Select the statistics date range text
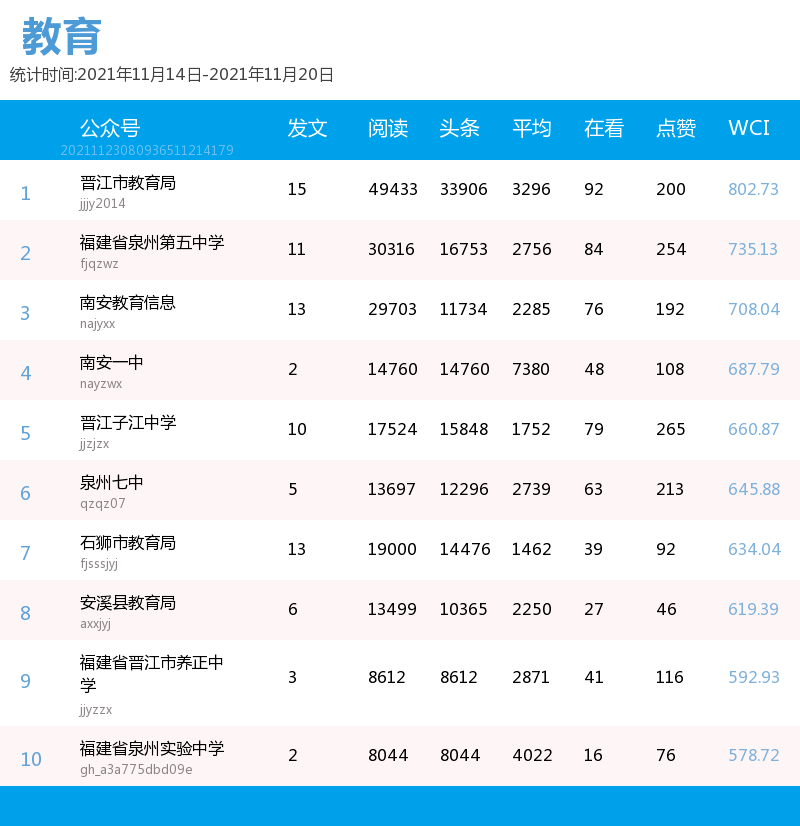Screen dimensions: 800x826 click(172, 75)
